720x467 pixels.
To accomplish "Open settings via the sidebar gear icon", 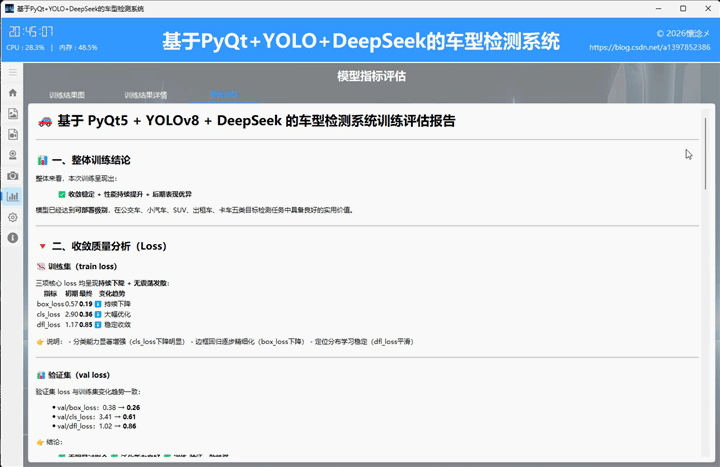I will click(x=13, y=217).
